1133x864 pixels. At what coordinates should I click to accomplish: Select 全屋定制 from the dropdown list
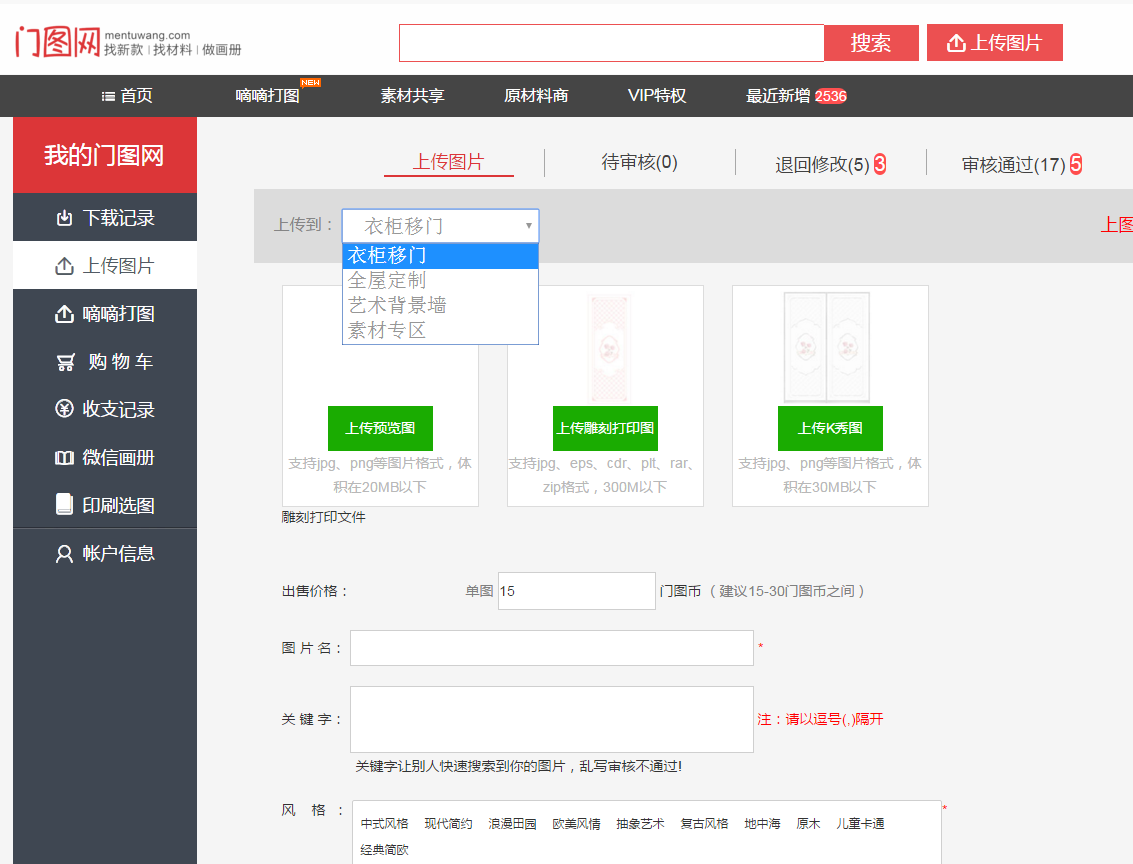[387, 281]
